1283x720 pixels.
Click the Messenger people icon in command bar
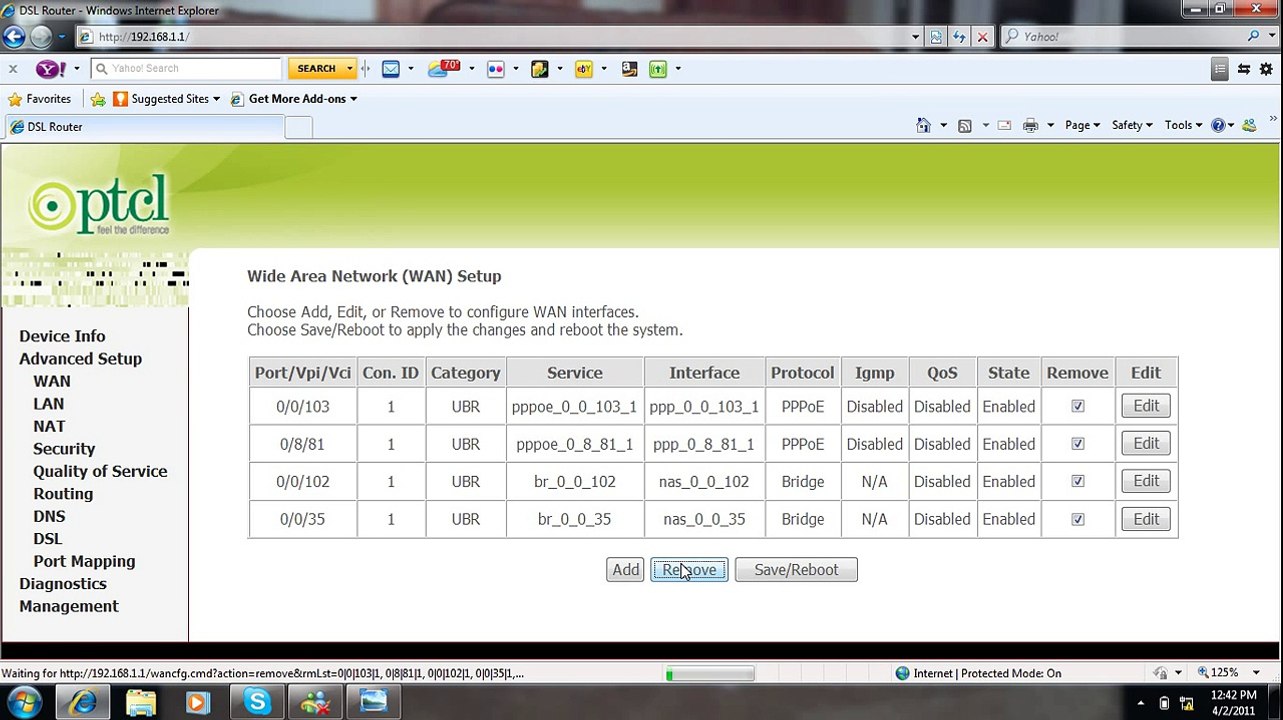pyautogui.click(x=1249, y=126)
